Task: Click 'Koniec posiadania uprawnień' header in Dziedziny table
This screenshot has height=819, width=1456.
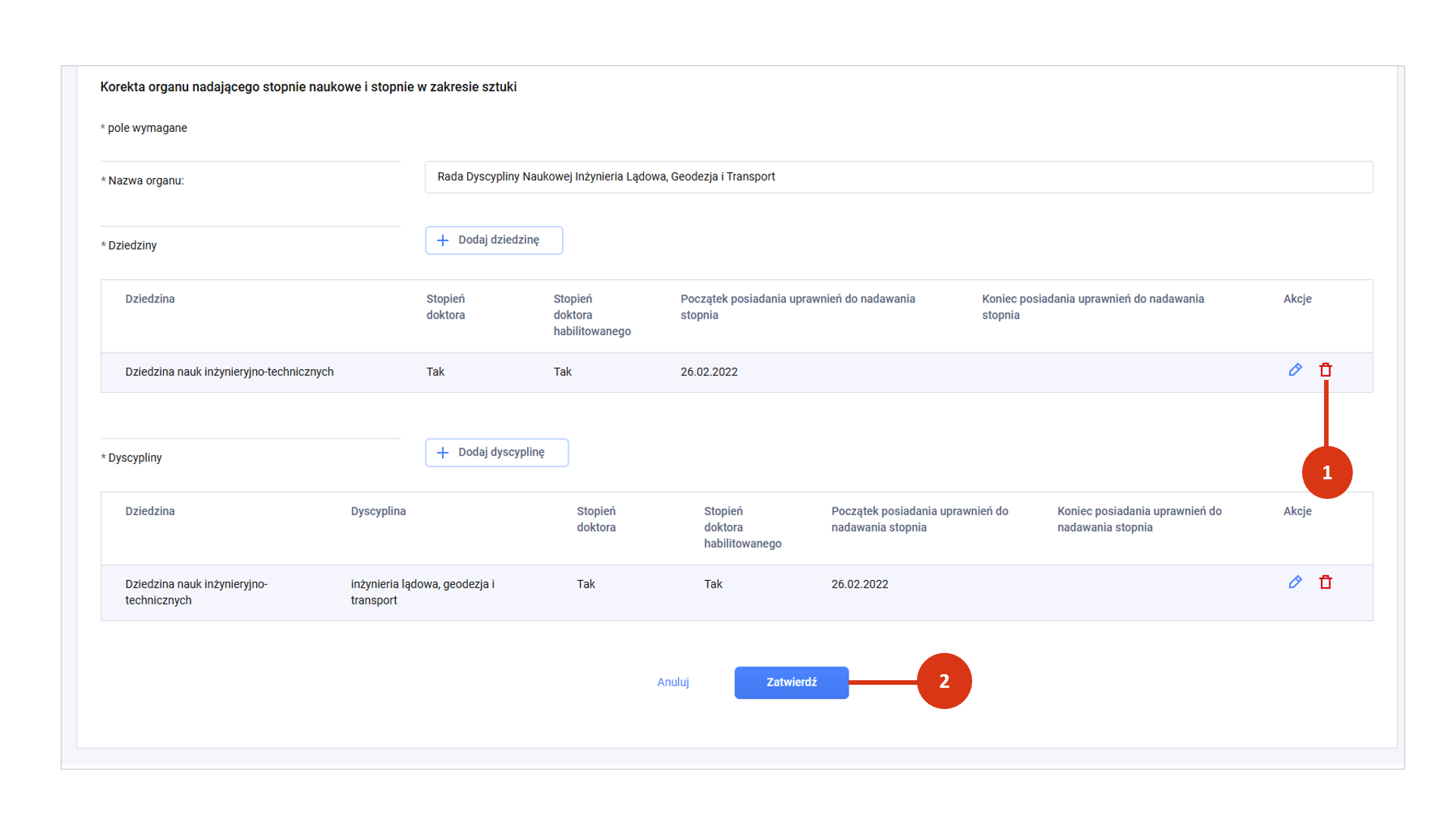Action: (x=1093, y=307)
